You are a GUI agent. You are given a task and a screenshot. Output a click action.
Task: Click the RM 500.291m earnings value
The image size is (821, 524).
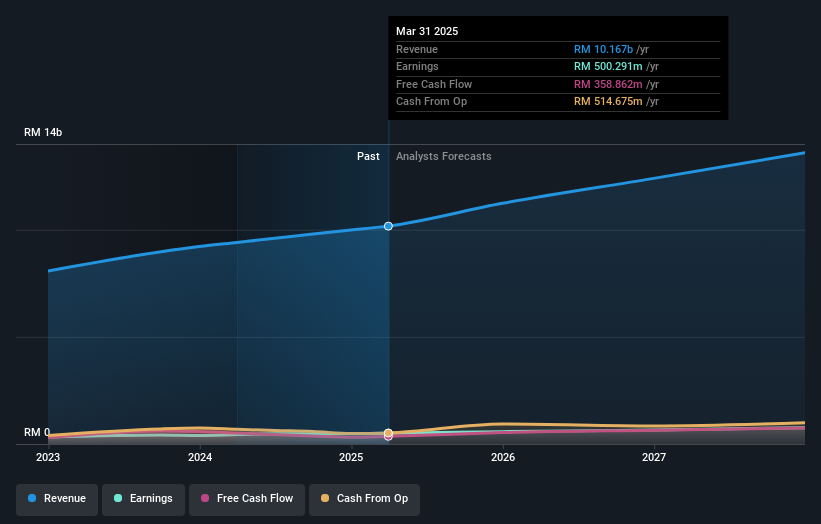coord(608,66)
